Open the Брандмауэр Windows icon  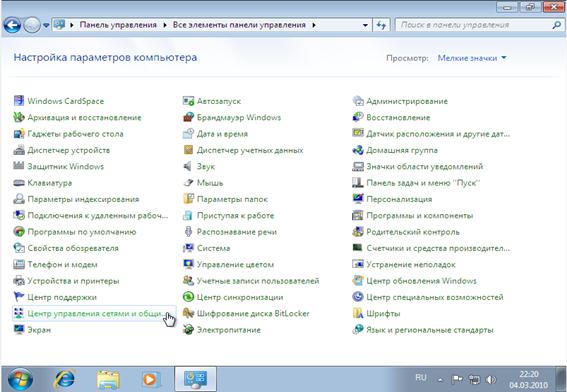pyautogui.click(x=188, y=117)
